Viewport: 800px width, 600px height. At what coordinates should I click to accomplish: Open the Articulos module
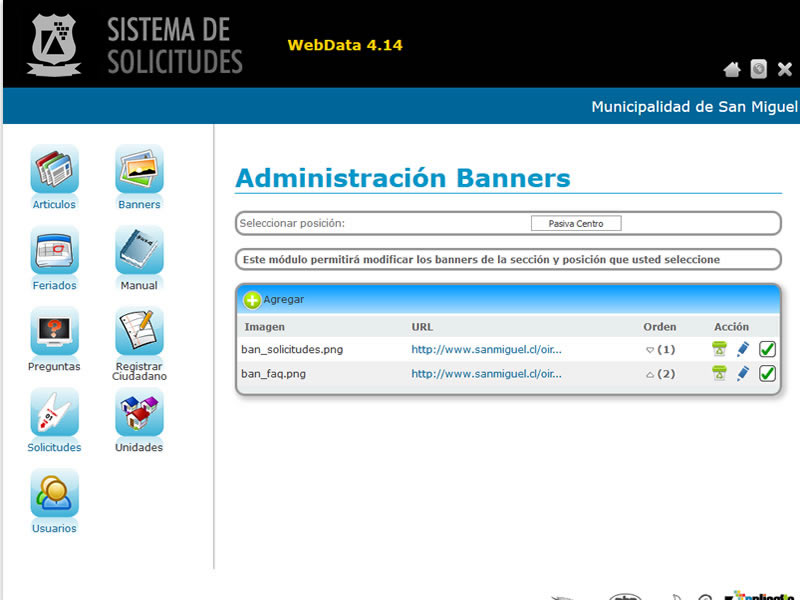point(53,170)
